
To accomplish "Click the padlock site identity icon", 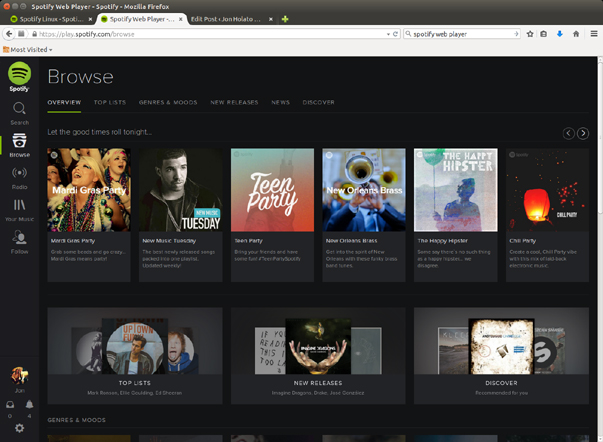I will tap(35, 34).
